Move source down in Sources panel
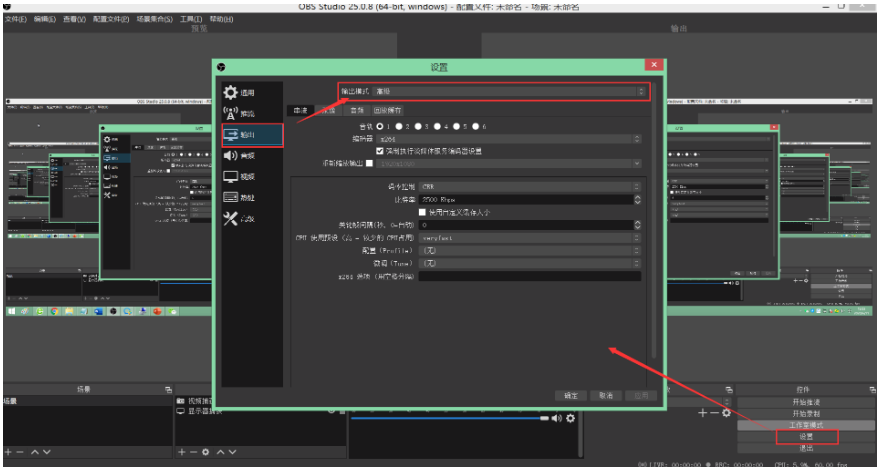The image size is (879, 474). point(232,452)
